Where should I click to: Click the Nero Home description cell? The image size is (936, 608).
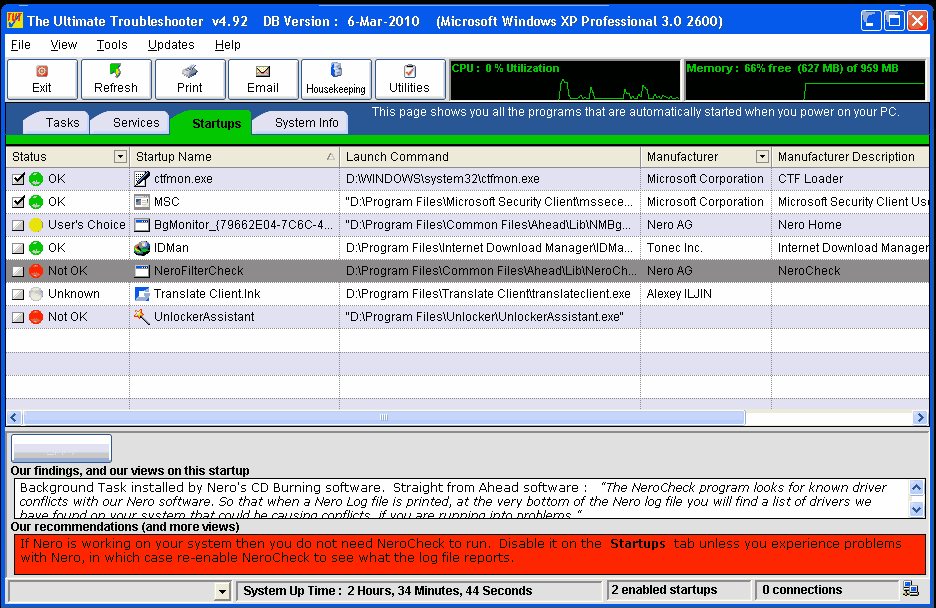(850, 225)
